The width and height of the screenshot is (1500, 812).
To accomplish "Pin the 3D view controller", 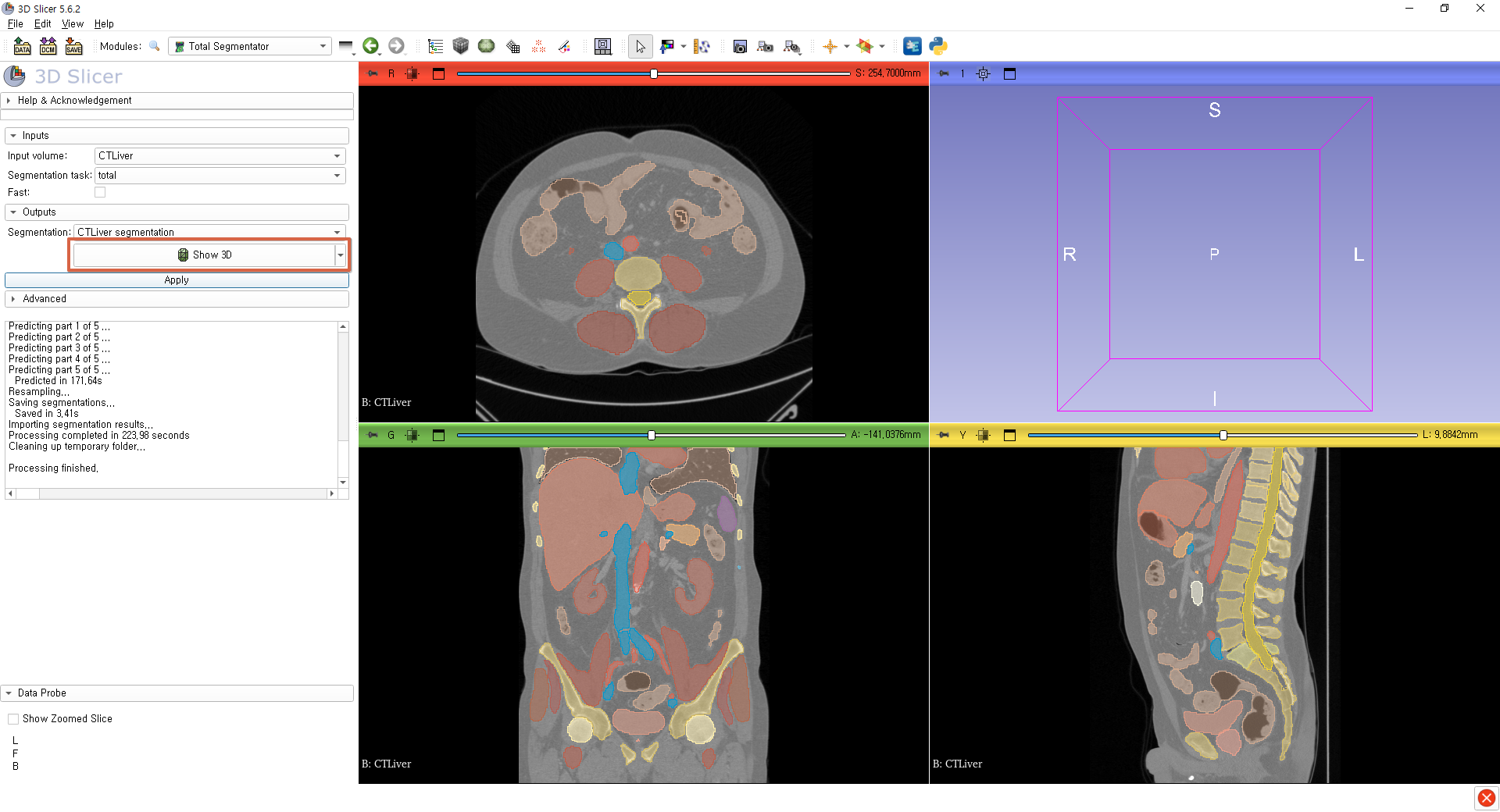I will (x=944, y=73).
